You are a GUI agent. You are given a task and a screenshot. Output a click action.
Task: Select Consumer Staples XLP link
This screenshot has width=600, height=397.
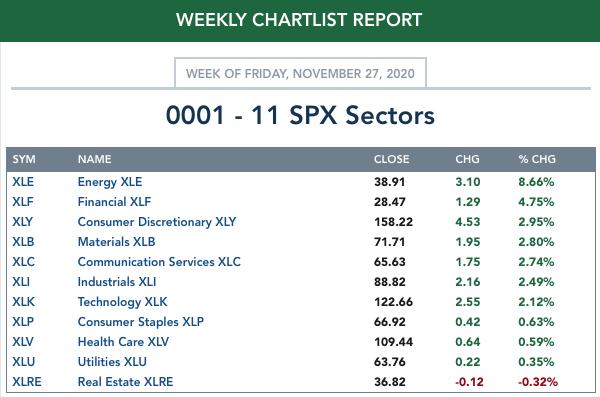click(141, 322)
